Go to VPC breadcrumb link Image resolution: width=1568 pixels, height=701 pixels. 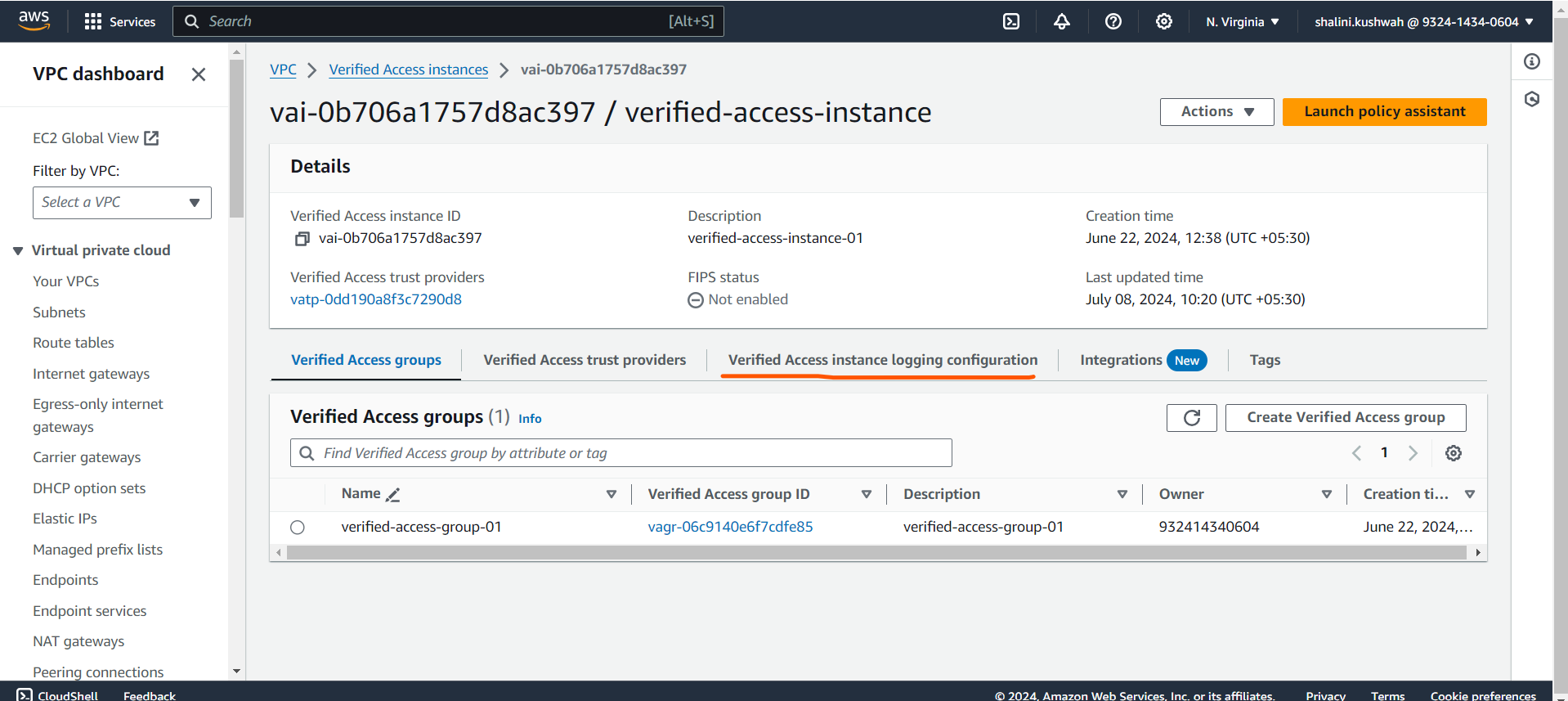(x=284, y=70)
